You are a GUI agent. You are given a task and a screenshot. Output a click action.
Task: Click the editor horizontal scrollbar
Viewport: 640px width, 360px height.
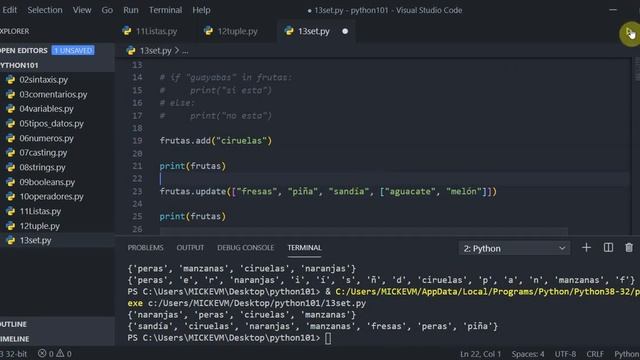[363, 231]
